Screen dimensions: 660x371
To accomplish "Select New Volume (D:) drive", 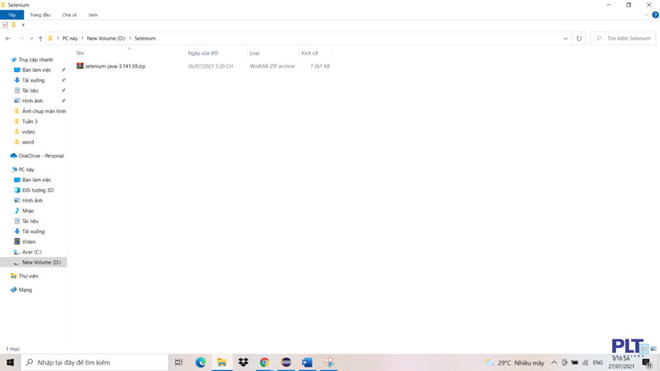I will pyautogui.click(x=41, y=262).
